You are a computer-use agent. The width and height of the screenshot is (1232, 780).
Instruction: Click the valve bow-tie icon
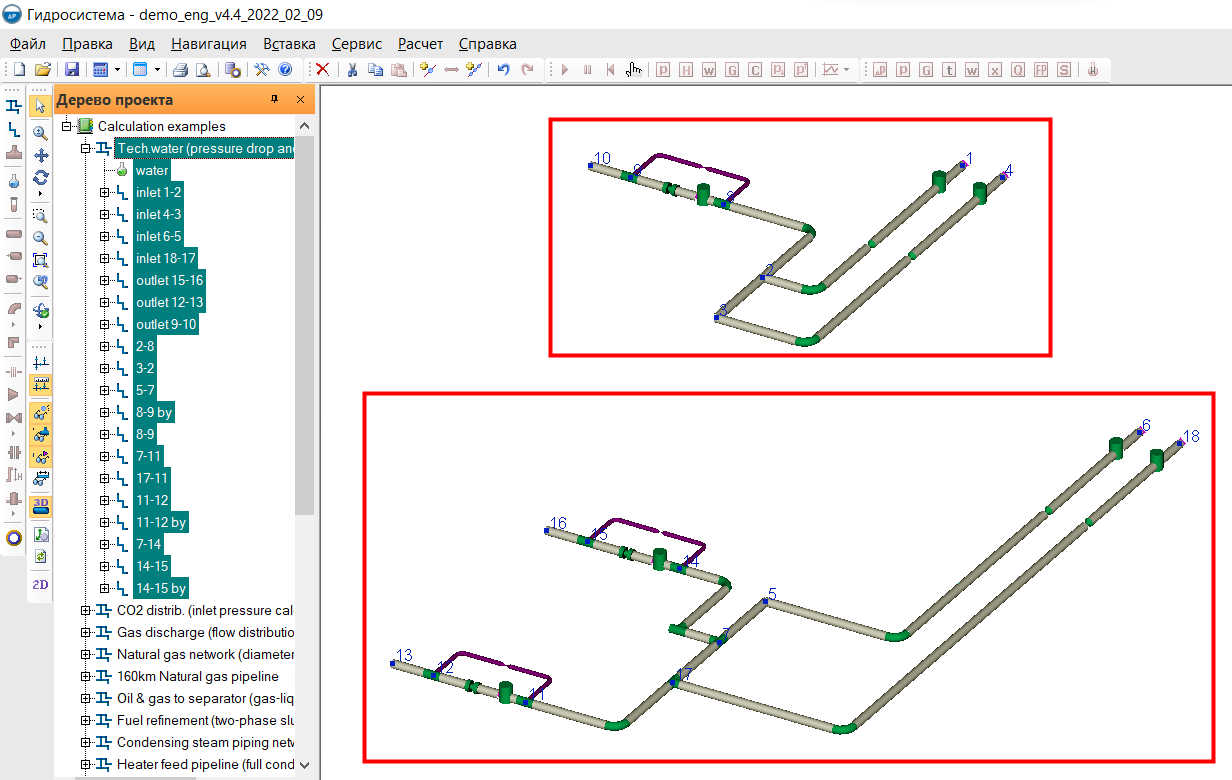coord(14,417)
